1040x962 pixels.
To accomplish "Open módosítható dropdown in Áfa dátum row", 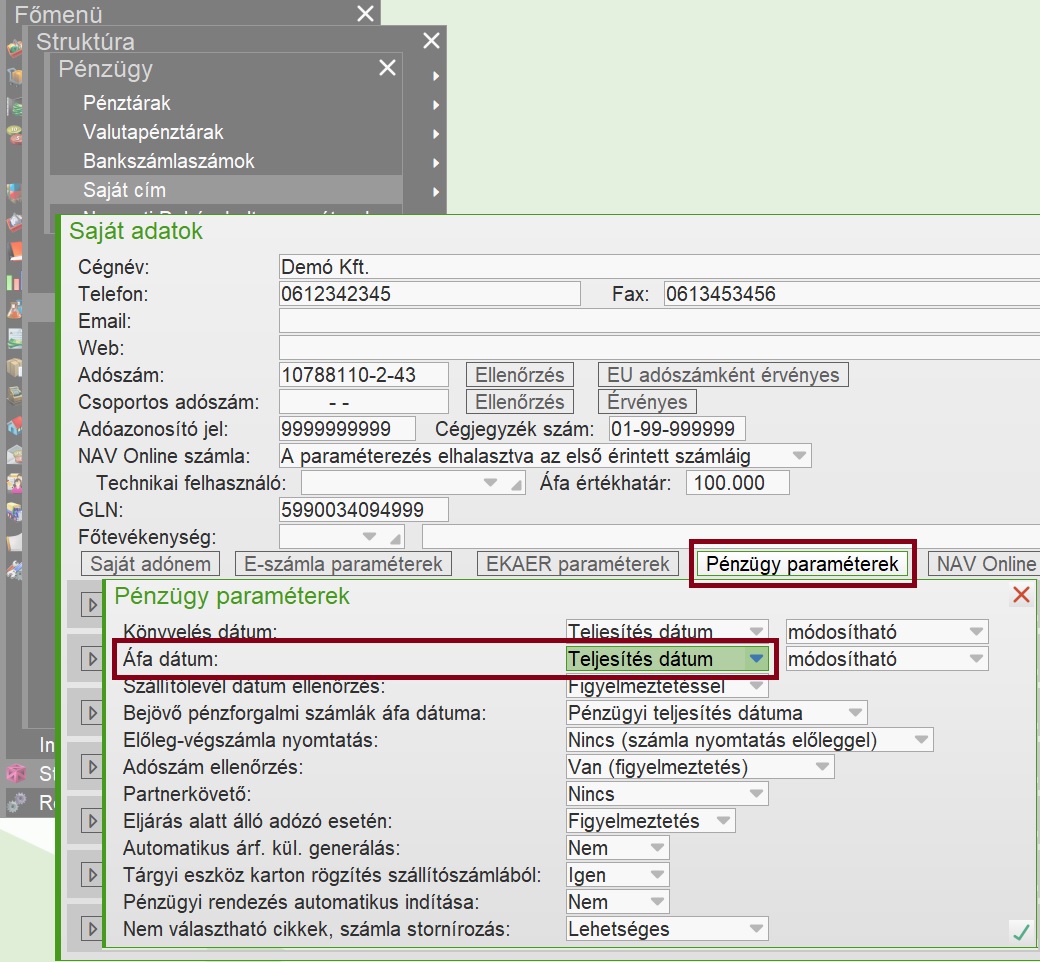I will 887,659.
